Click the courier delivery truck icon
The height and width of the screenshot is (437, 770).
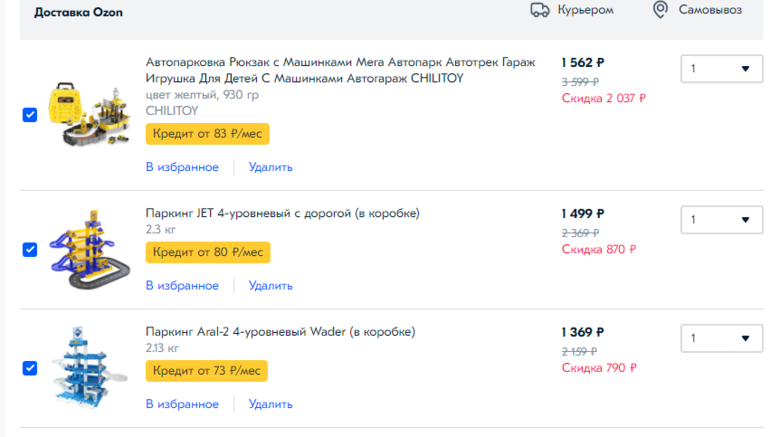click(540, 10)
